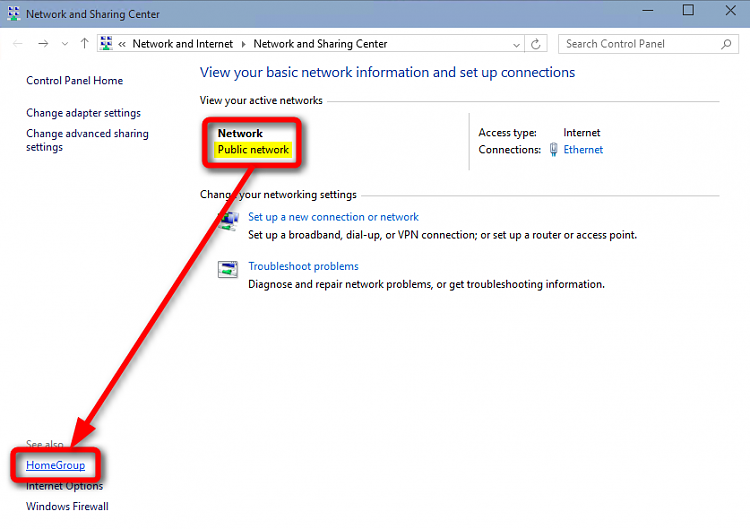Select the 'Internet' access type value
This screenshot has width=750, height=529.
click(581, 132)
